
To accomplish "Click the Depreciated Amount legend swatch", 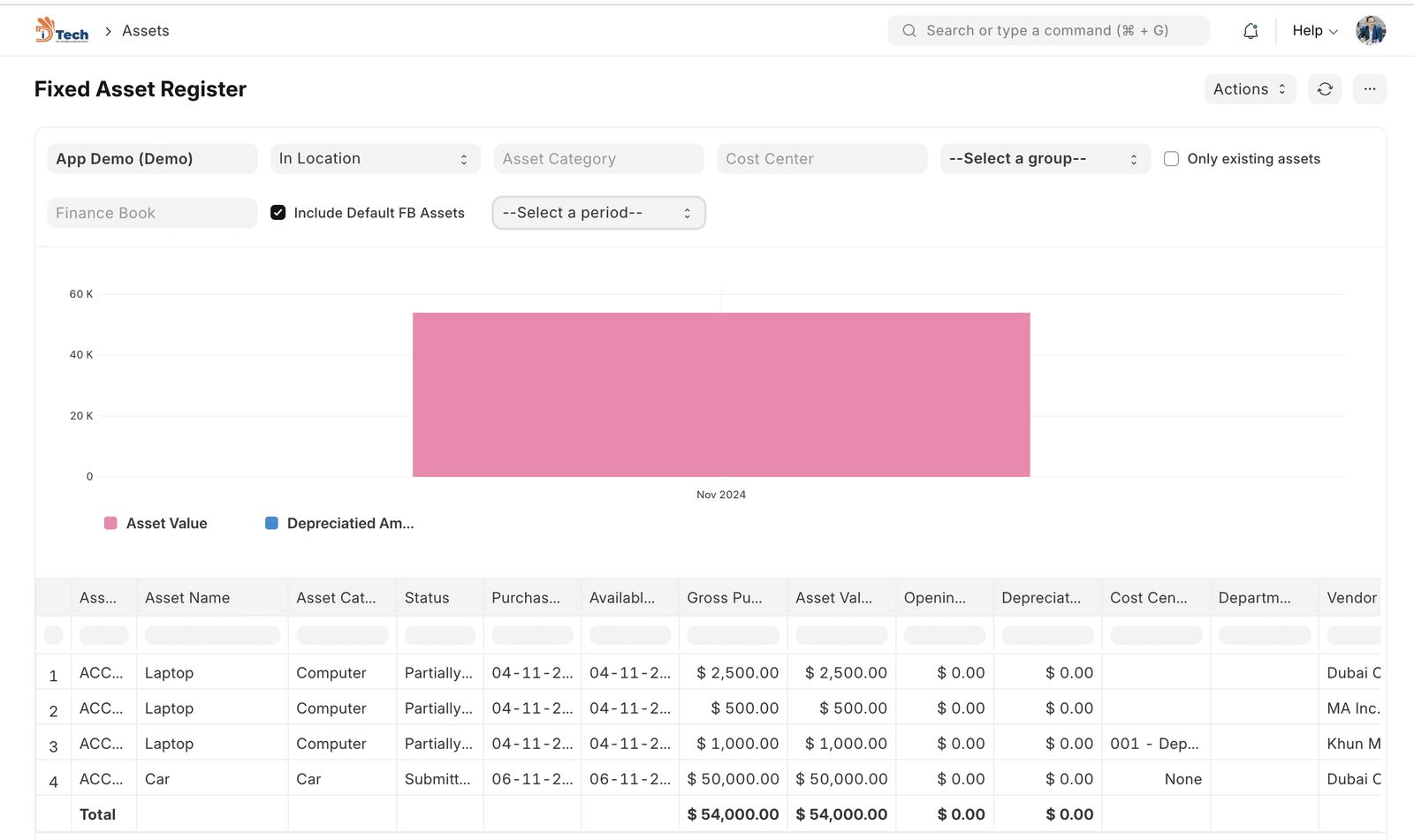I will click(x=271, y=524).
